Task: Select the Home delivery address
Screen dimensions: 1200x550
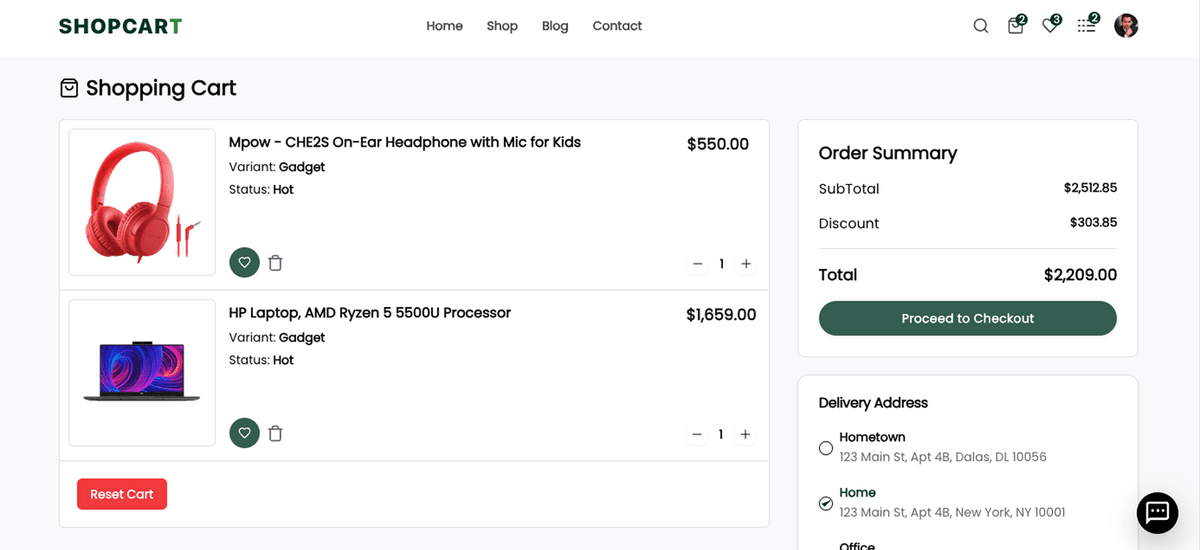Action: tap(826, 503)
